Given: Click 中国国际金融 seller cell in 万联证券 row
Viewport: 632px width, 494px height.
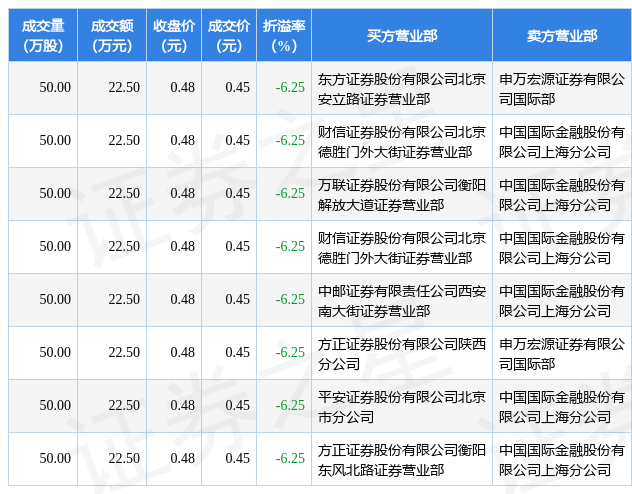Looking at the screenshot, I should [562, 195].
